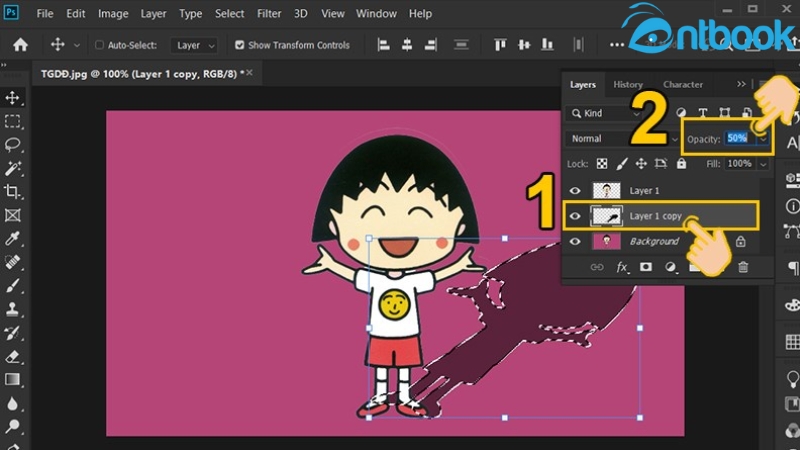Delete layer with the trash icon
The height and width of the screenshot is (450, 800).
click(x=743, y=266)
